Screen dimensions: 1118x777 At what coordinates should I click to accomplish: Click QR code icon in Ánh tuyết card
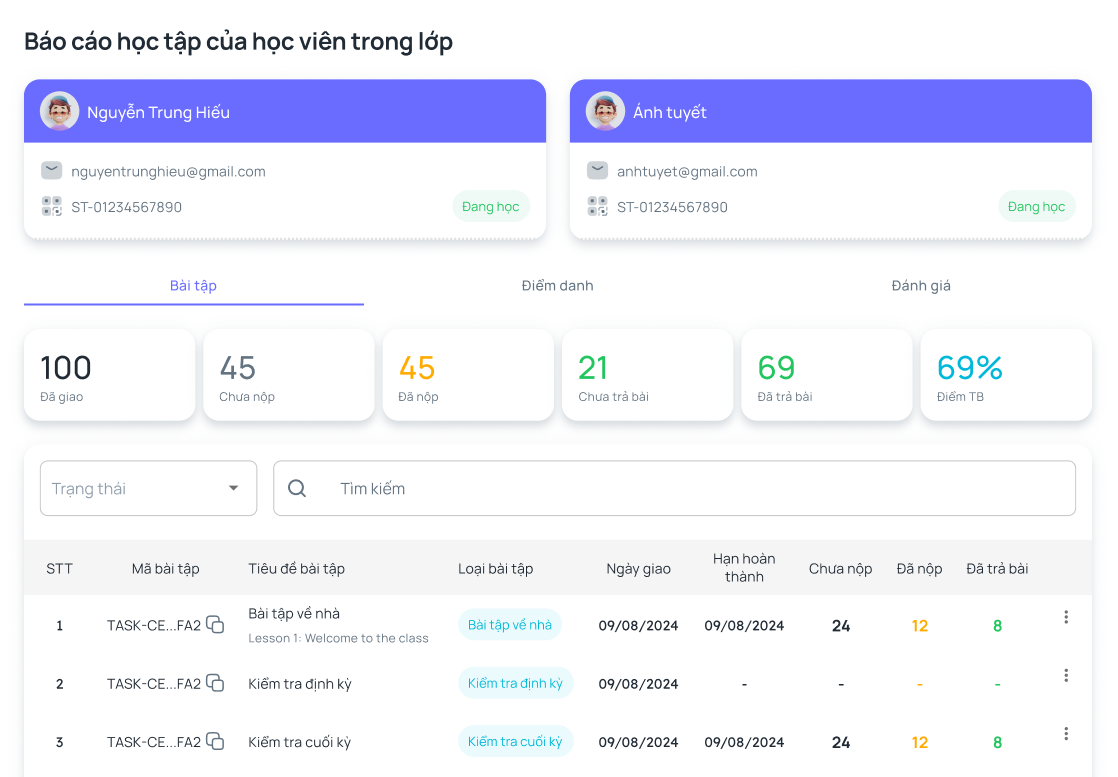coord(597,207)
